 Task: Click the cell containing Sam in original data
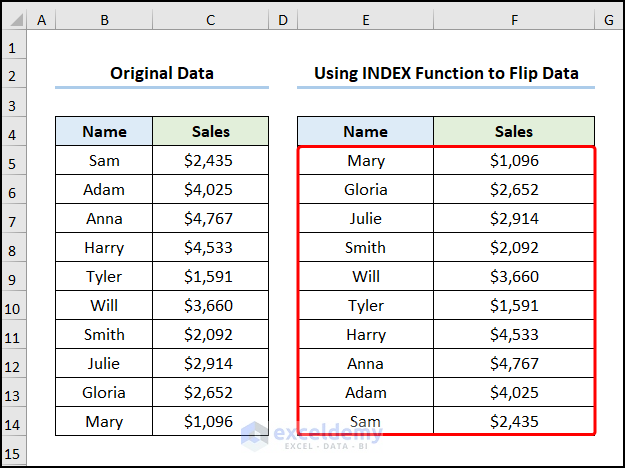[x=104, y=160]
